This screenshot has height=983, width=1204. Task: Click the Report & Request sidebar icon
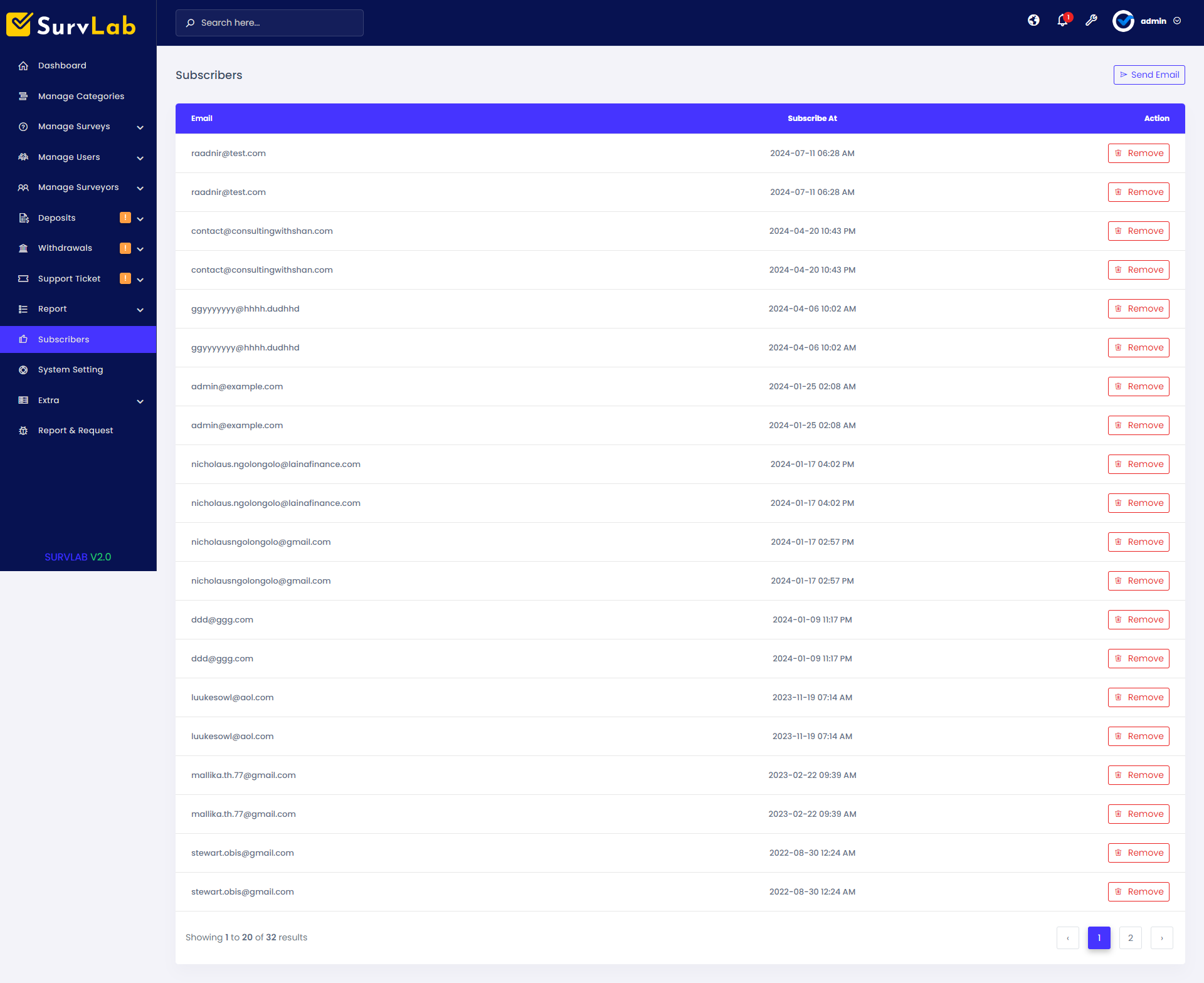[23, 430]
